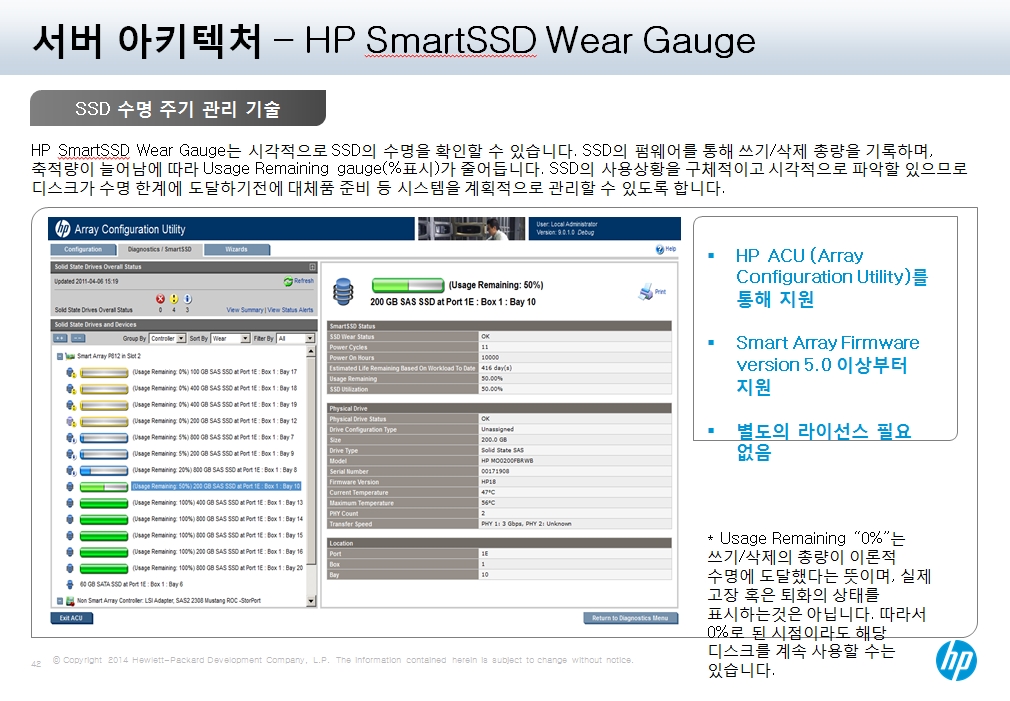Click the drive icon for Bay 13
1010x701 pixels.
tap(70, 503)
